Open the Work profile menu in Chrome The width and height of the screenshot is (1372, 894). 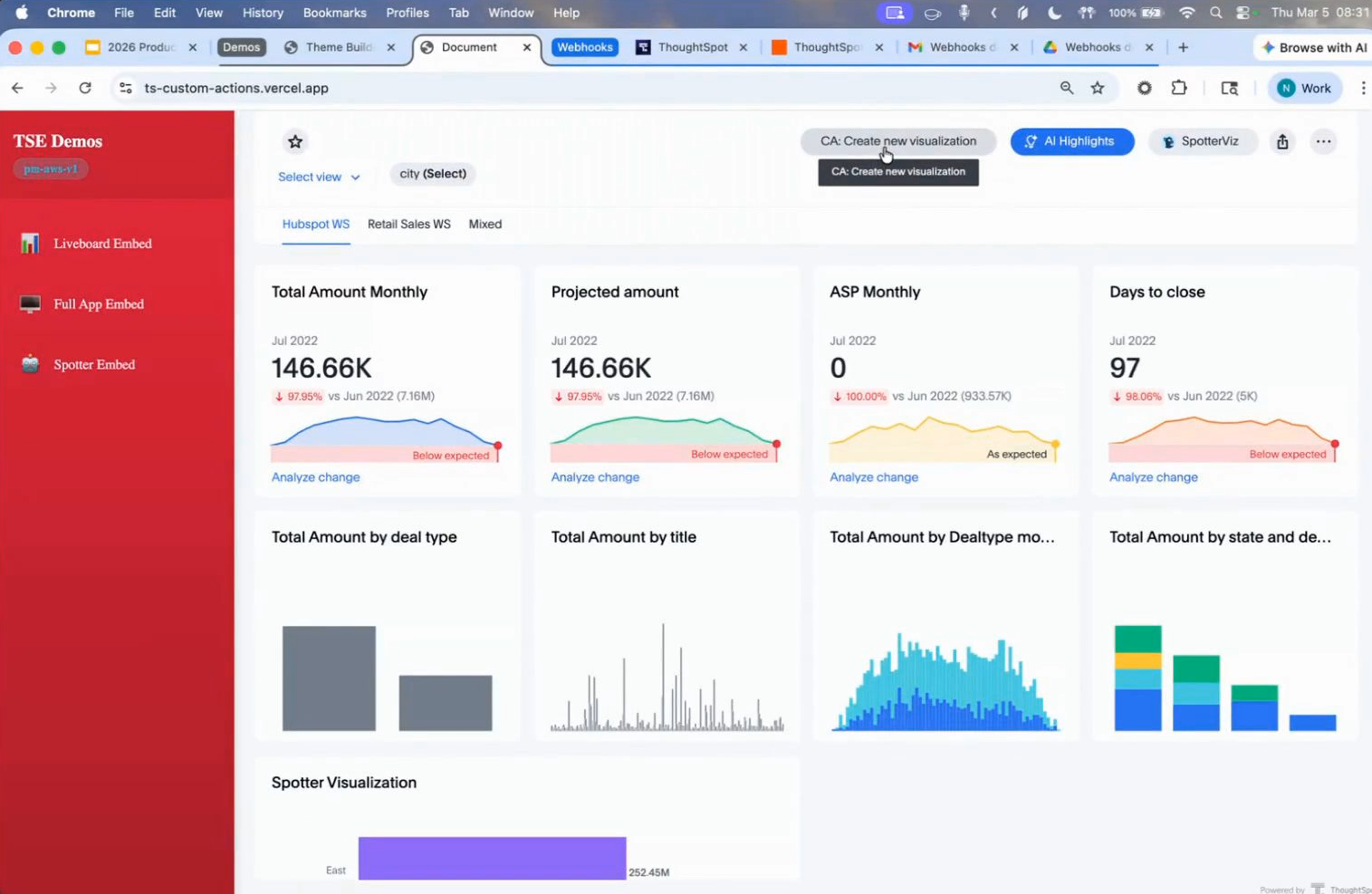point(1304,88)
